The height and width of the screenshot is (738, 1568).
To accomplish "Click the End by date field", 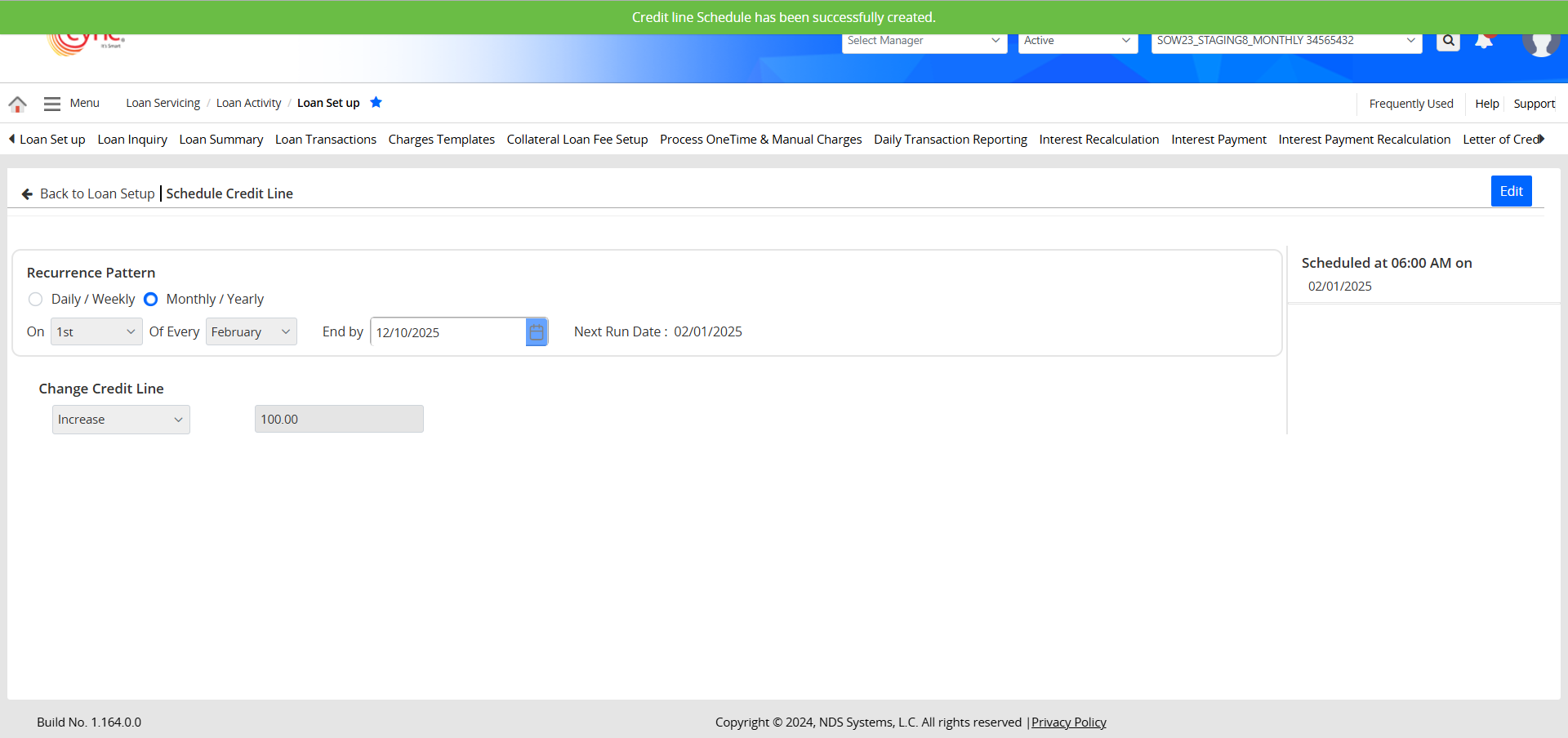I will coord(448,332).
